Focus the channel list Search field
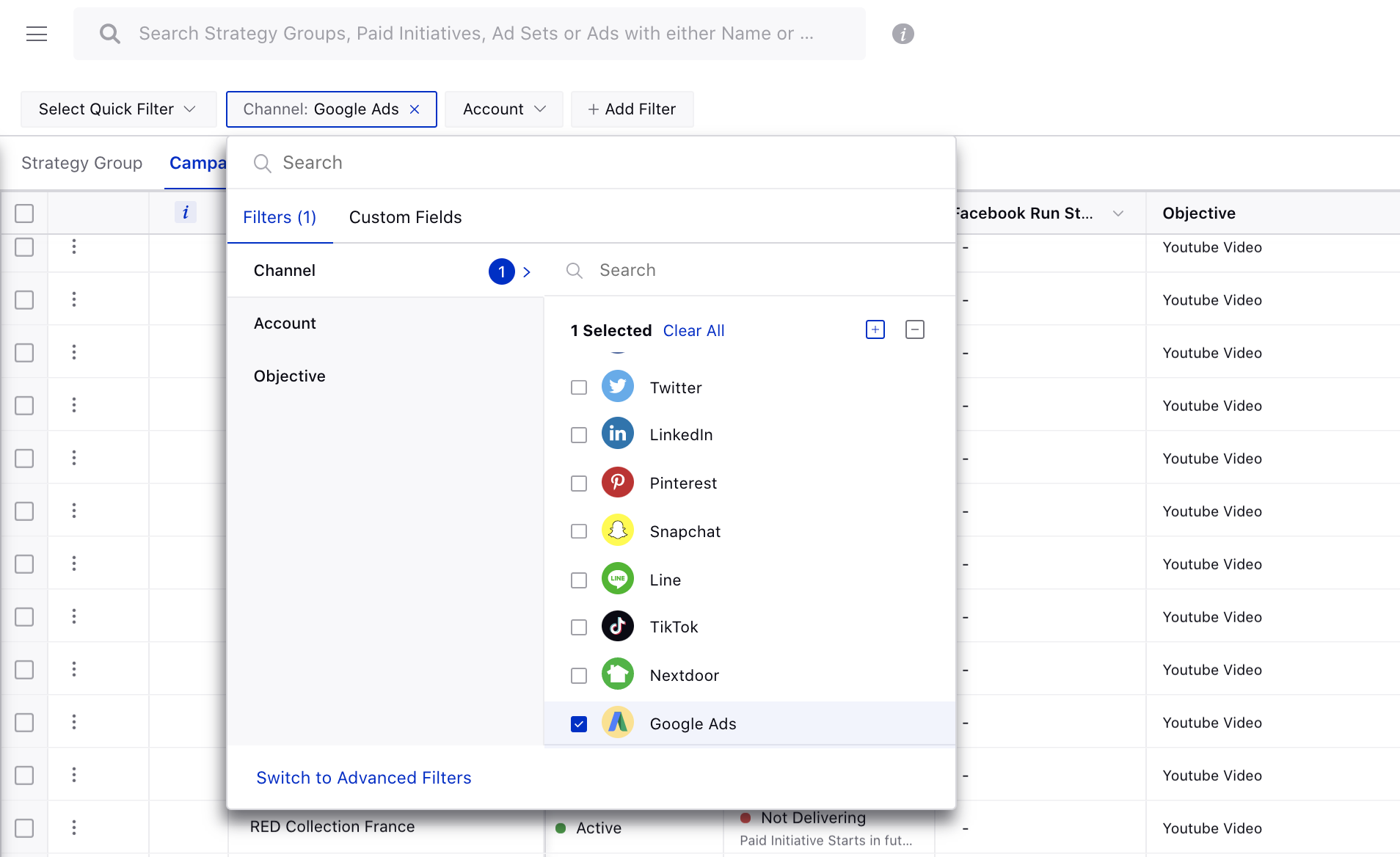 point(750,271)
